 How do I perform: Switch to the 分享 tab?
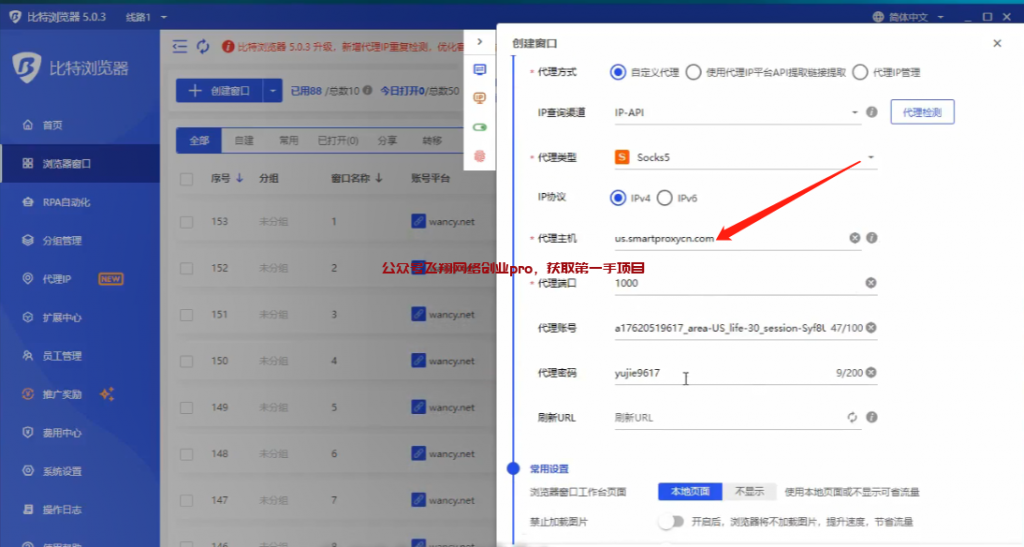(x=387, y=141)
